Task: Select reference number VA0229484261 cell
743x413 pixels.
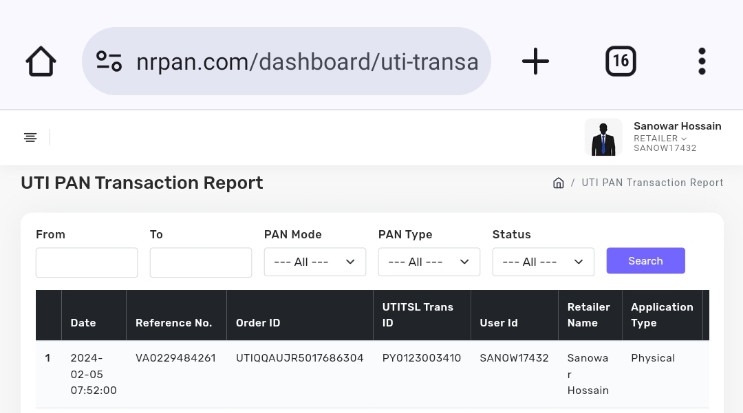Action: pyautogui.click(x=175, y=358)
